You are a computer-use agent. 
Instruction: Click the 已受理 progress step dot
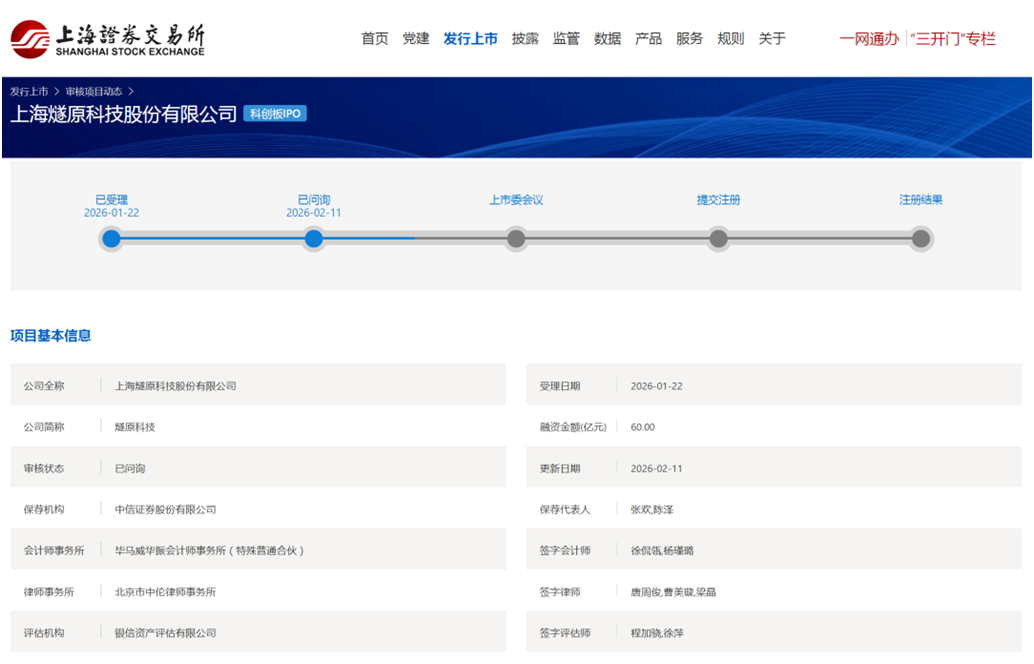111,238
